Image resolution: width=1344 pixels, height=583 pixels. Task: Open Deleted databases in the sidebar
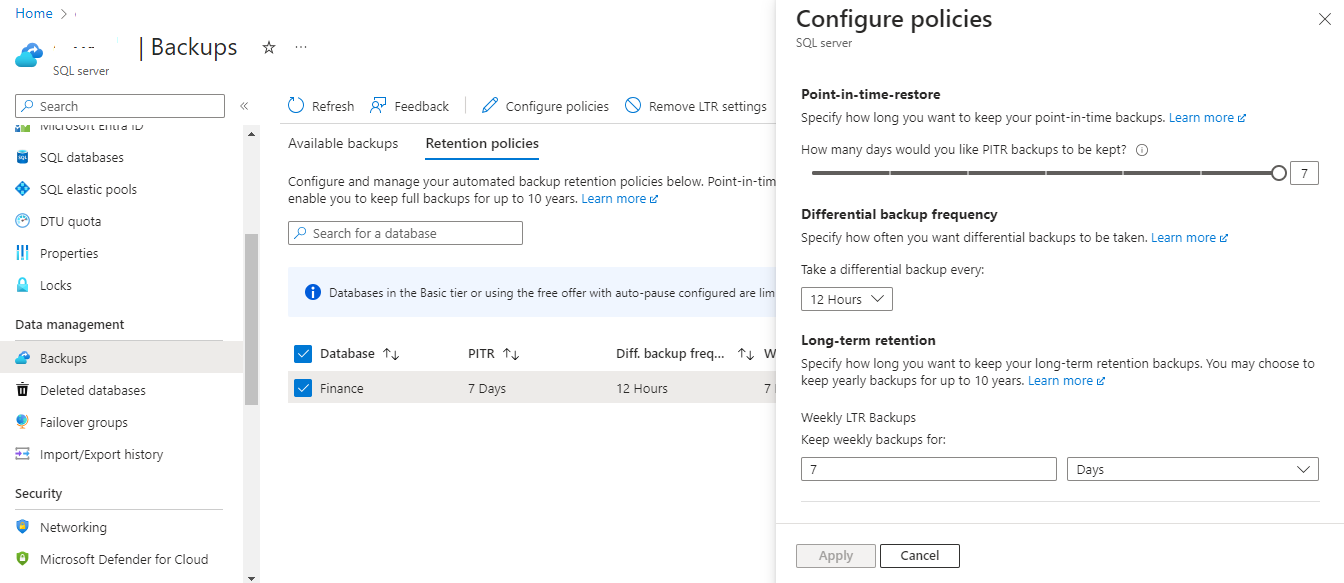click(x=93, y=390)
